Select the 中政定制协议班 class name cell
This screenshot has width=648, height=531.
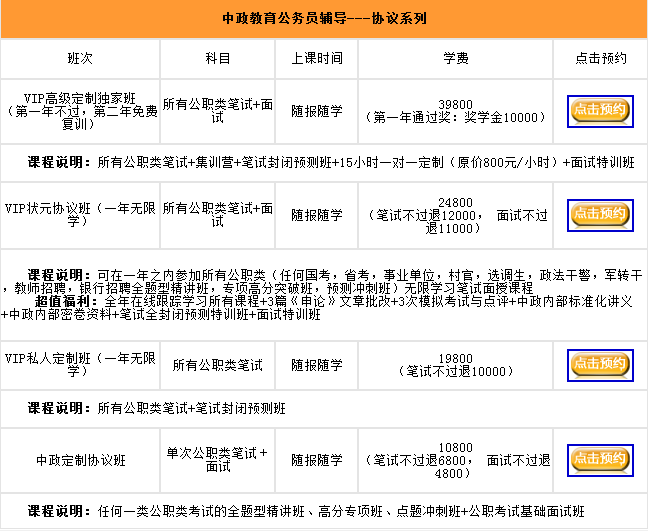[80, 460]
